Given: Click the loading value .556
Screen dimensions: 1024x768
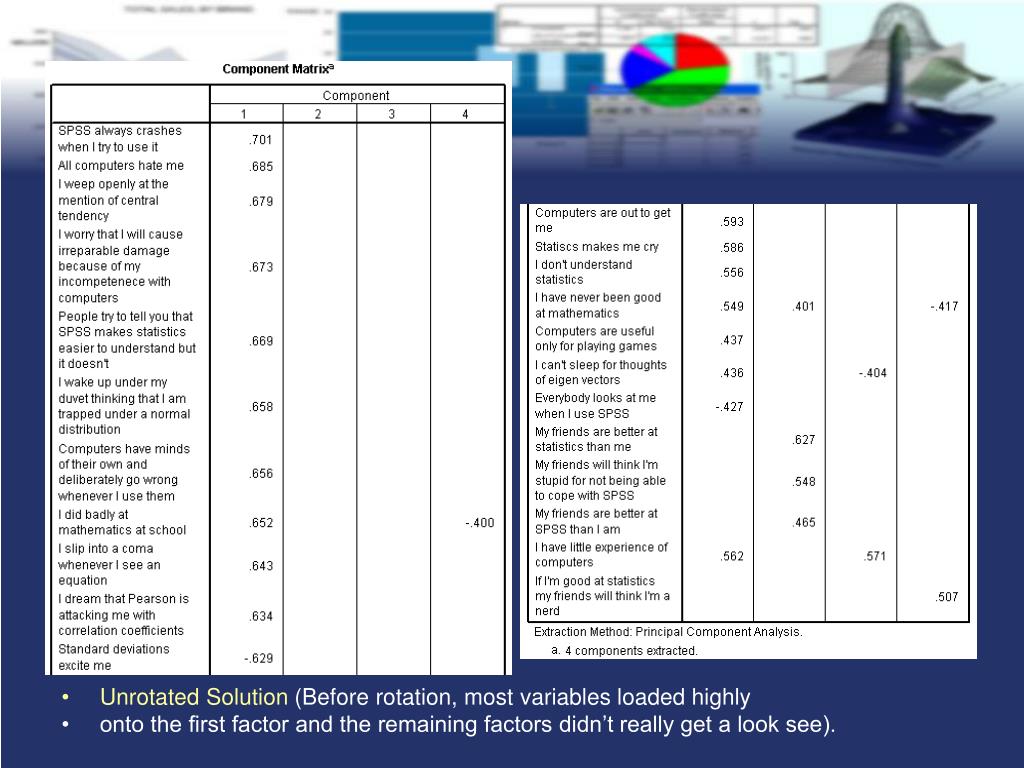Looking at the screenshot, I should pyautogui.click(x=732, y=272).
